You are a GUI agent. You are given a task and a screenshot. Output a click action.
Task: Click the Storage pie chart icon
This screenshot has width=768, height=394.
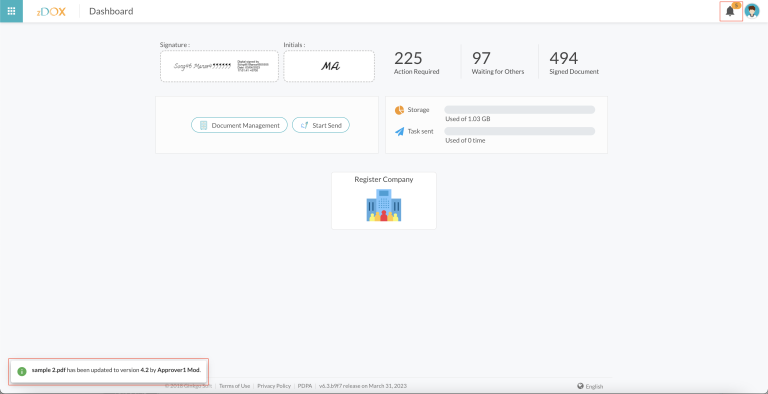pos(399,110)
